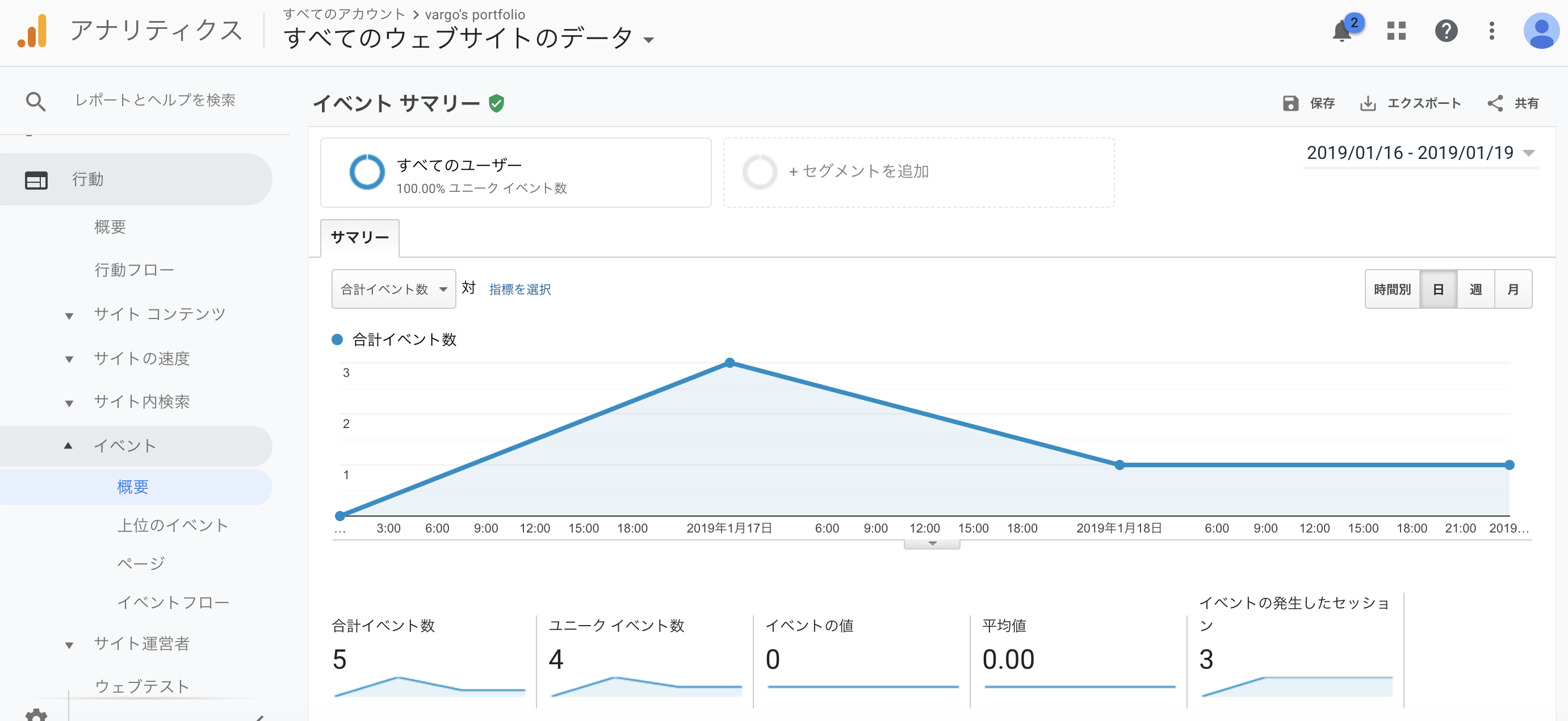This screenshot has width=1568, height=721.
Task: Click the 保存 button label
Action: coord(1322,103)
